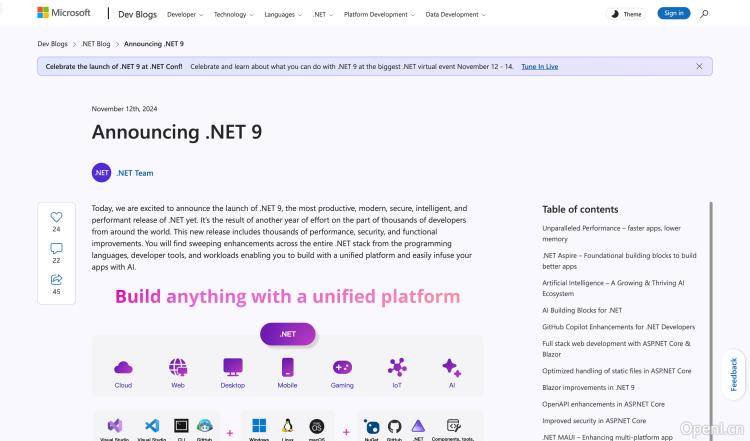Screen dimensions: 750x441
Task: Click the share arrow icon
Action: (x=56, y=280)
